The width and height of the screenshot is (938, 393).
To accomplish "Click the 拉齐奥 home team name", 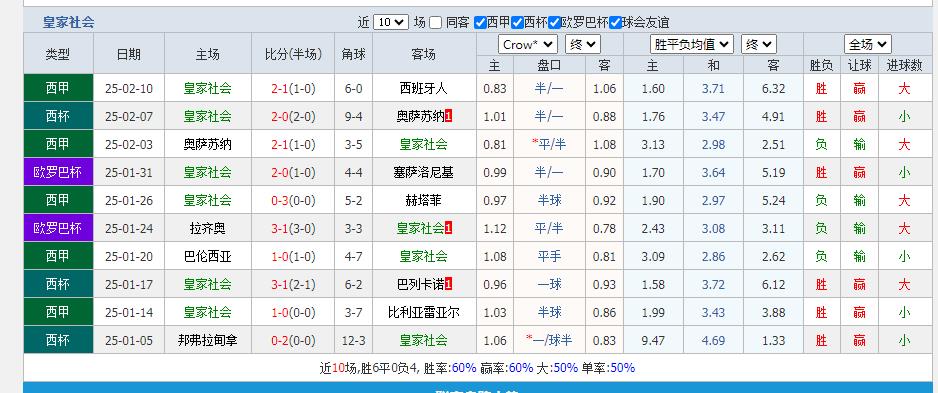I will click(208, 229).
